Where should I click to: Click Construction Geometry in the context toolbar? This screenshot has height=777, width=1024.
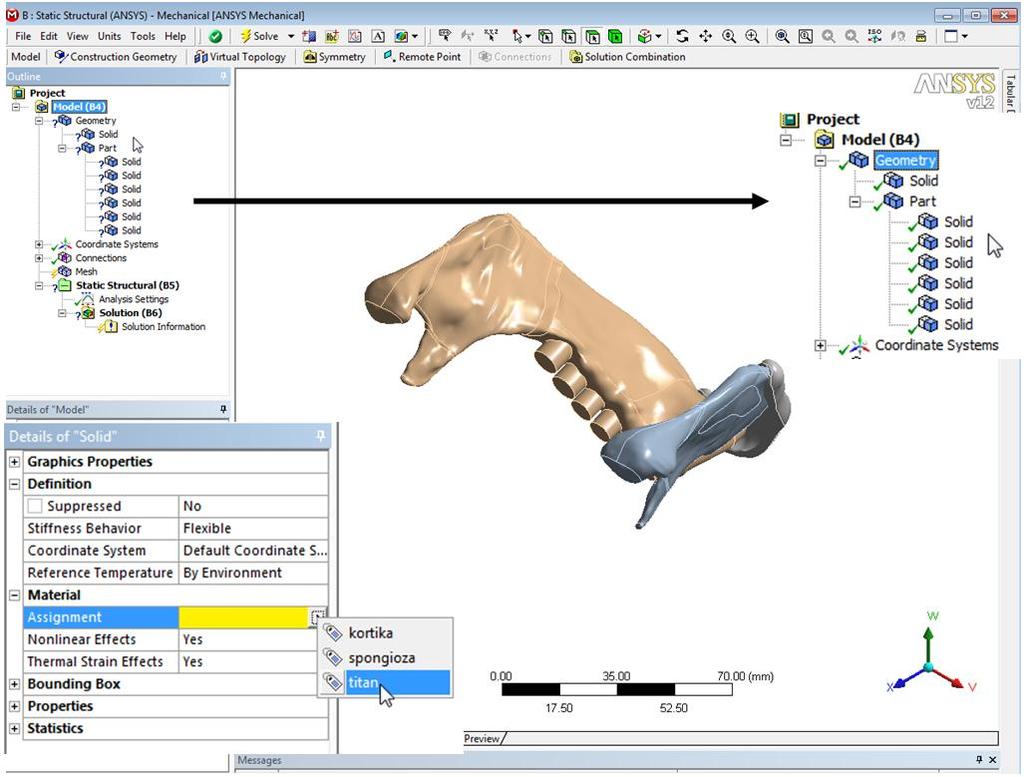pyautogui.click(x=116, y=57)
